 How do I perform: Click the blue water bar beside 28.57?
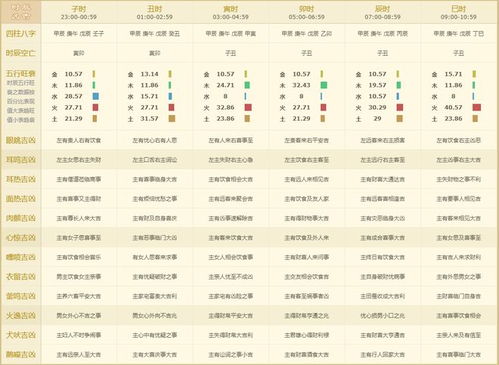(x=96, y=96)
